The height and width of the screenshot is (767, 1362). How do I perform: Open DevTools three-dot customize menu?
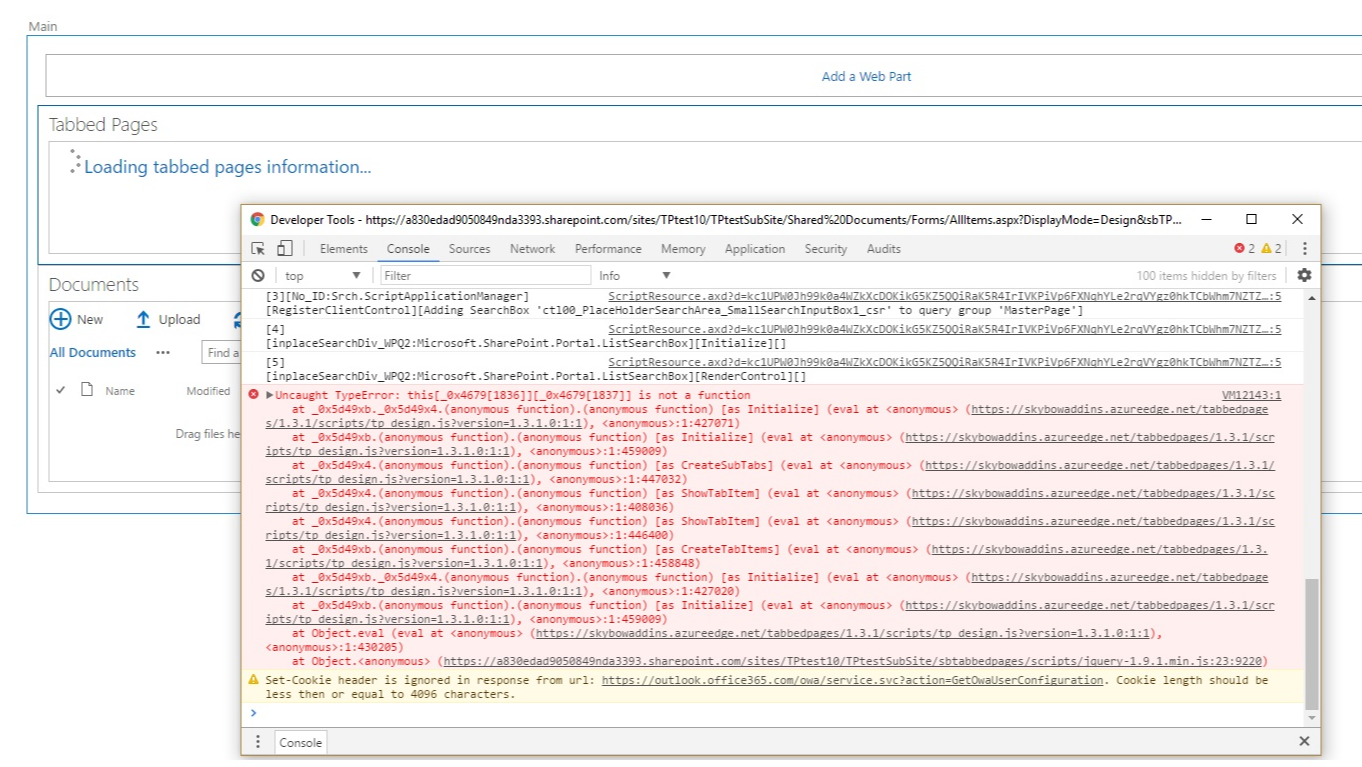[x=1304, y=249]
